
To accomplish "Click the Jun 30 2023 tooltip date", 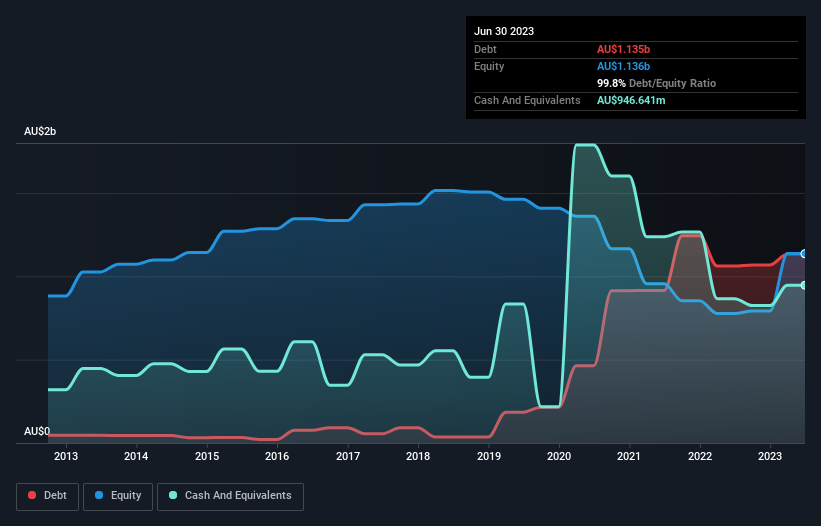I will pyautogui.click(x=504, y=31).
